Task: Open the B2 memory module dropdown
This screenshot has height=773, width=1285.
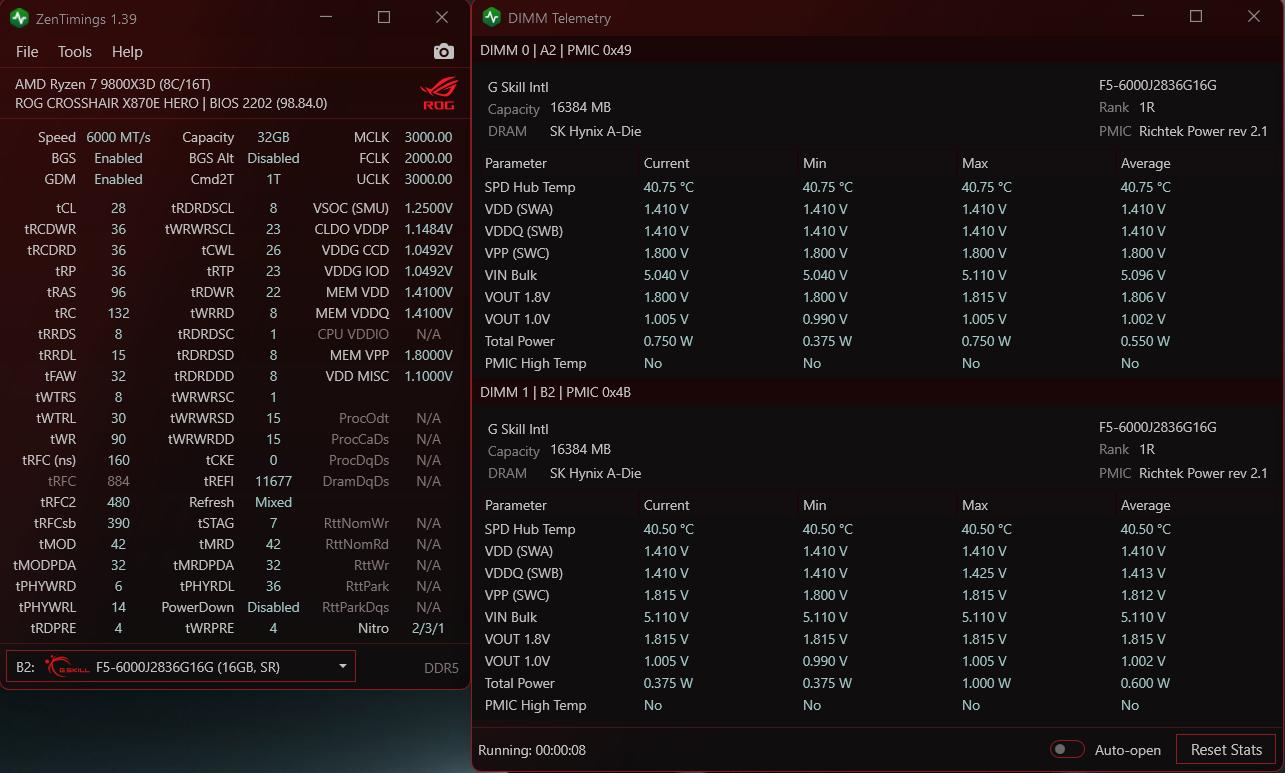Action: click(x=181, y=667)
